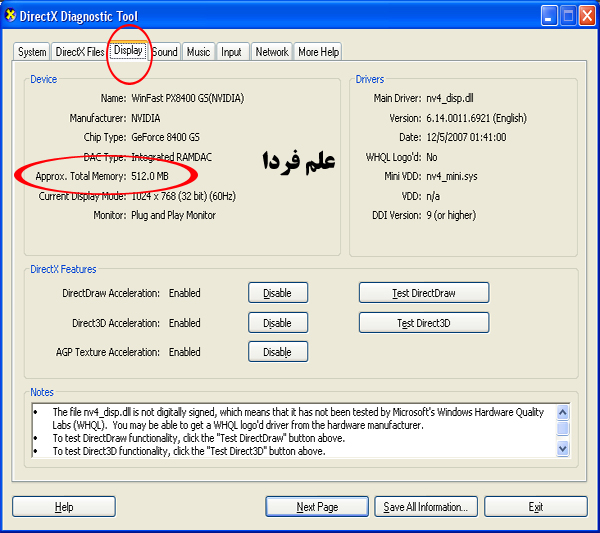Open the DirectX Files tab

tap(79, 52)
